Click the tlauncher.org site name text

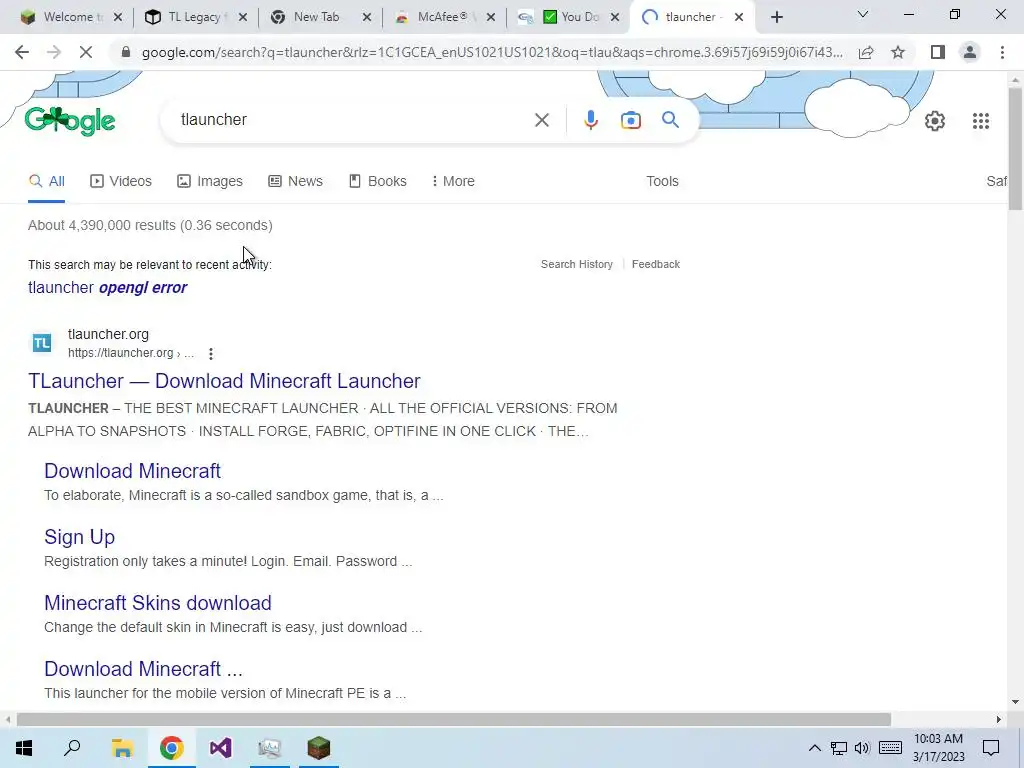pyautogui.click(x=108, y=334)
